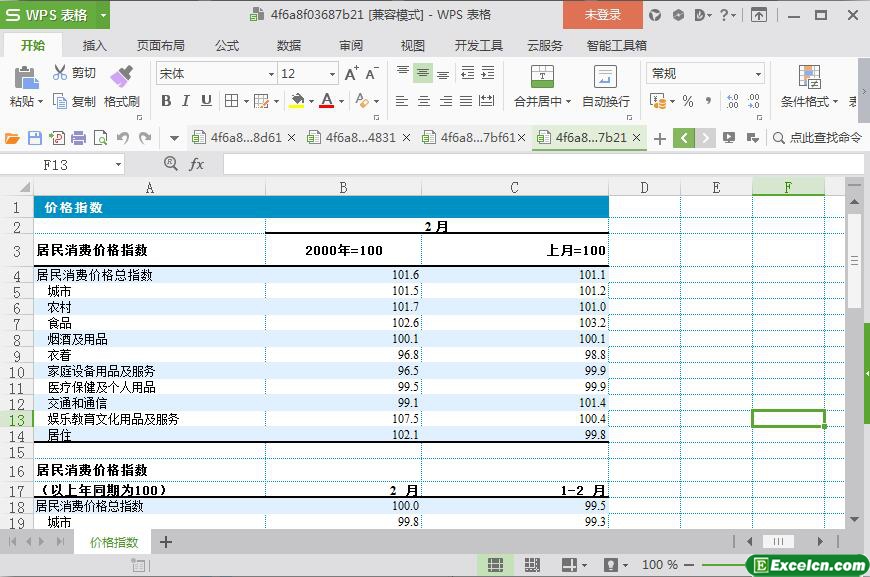The width and height of the screenshot is (870, 577).
Task: Click the font color red swatch
Action: tap(326, 101)
